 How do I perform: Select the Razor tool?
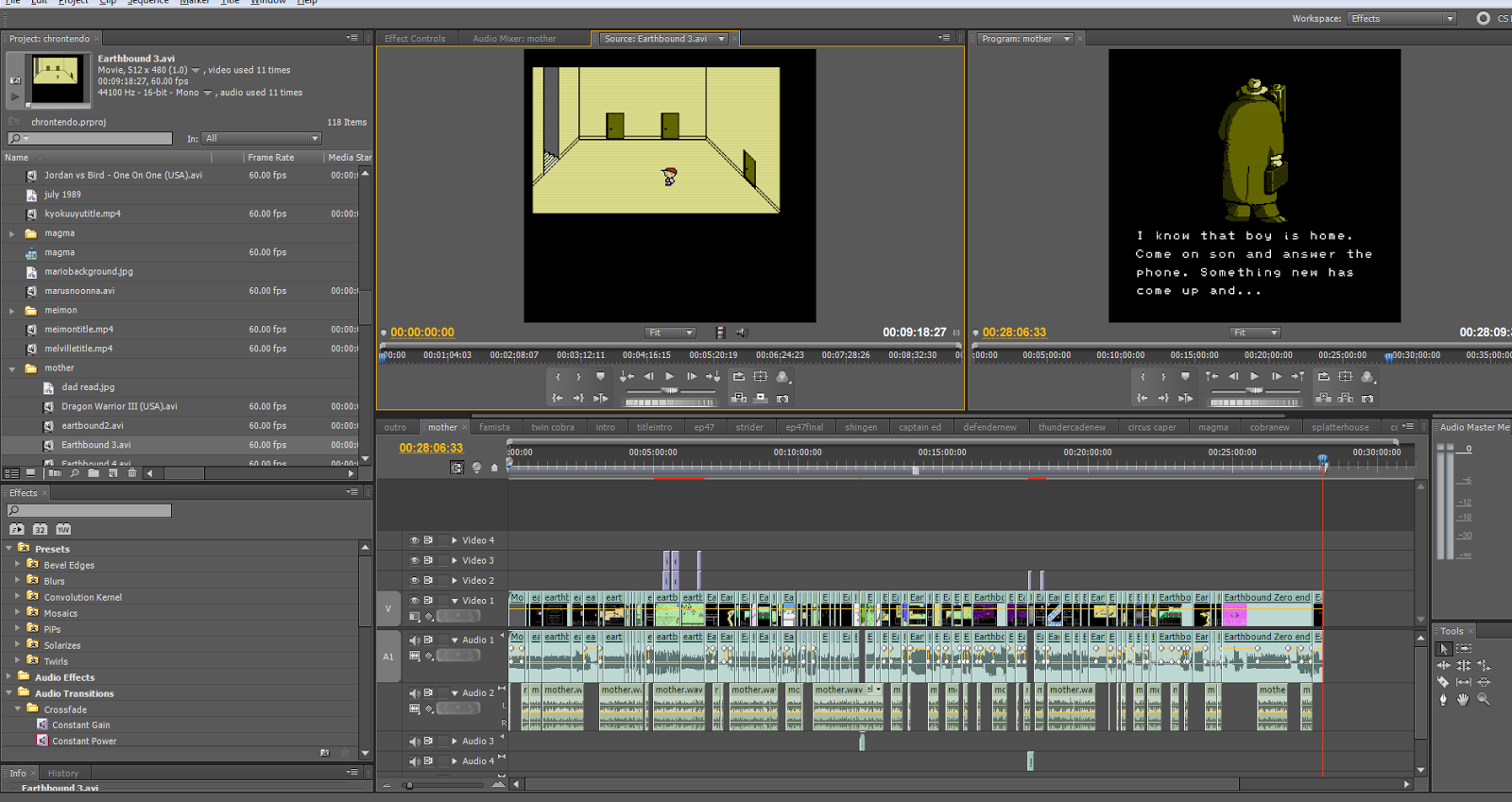pyautogui.click(x=1443, y=682)
